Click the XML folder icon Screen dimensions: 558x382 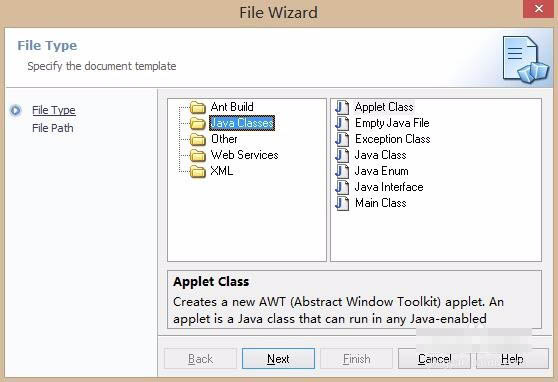point(198,171)
